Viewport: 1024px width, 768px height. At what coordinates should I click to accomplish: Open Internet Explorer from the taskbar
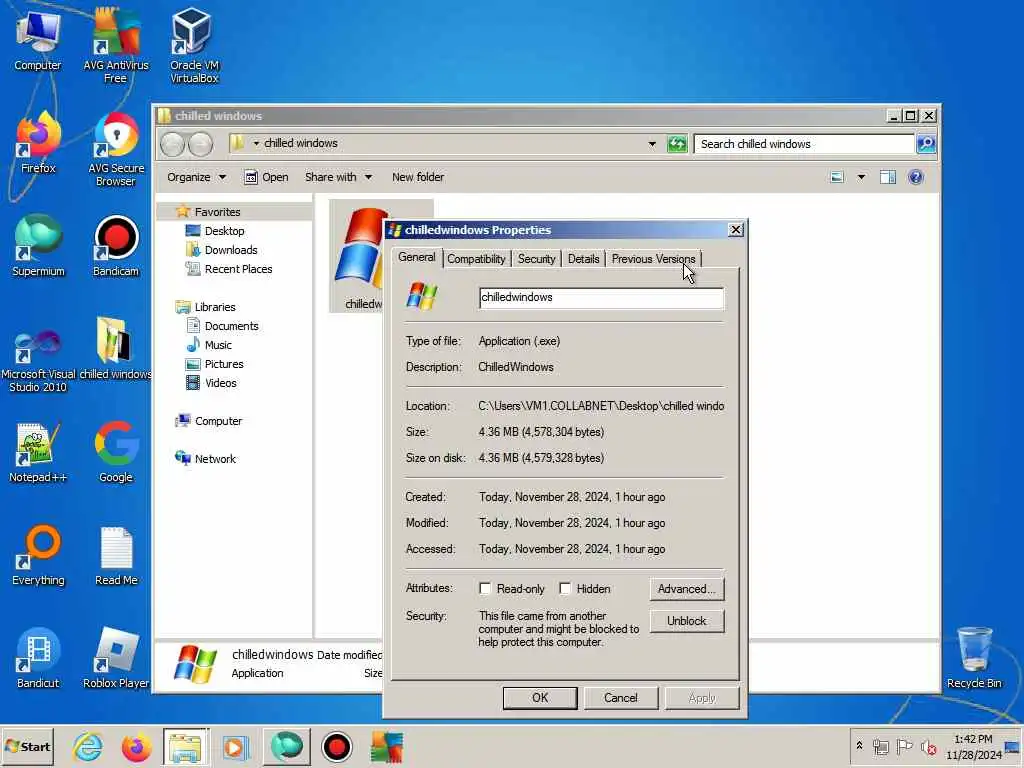[88, 747]
